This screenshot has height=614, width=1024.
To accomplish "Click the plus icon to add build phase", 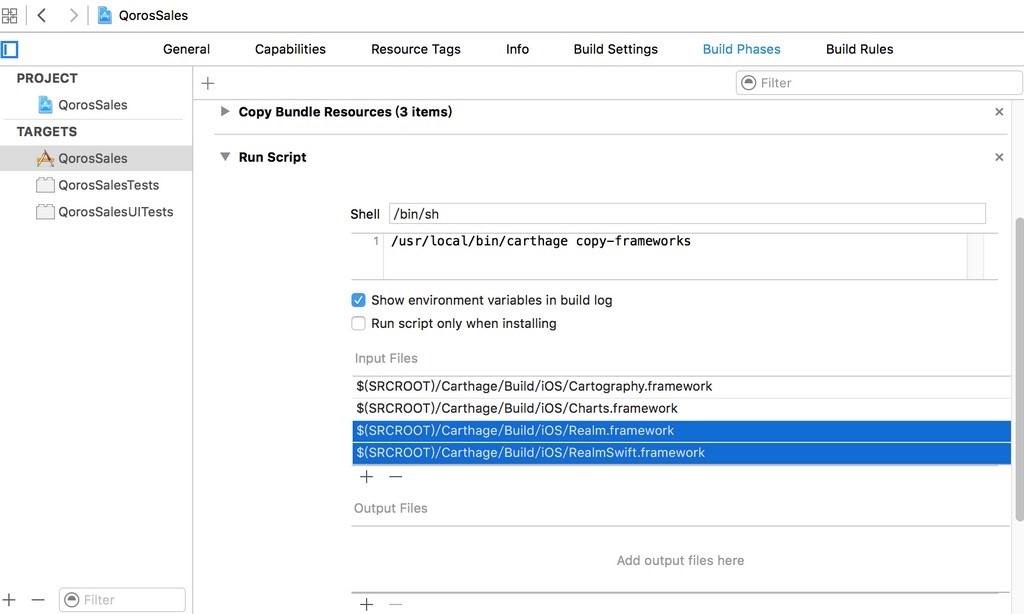I will click(208, 83).
